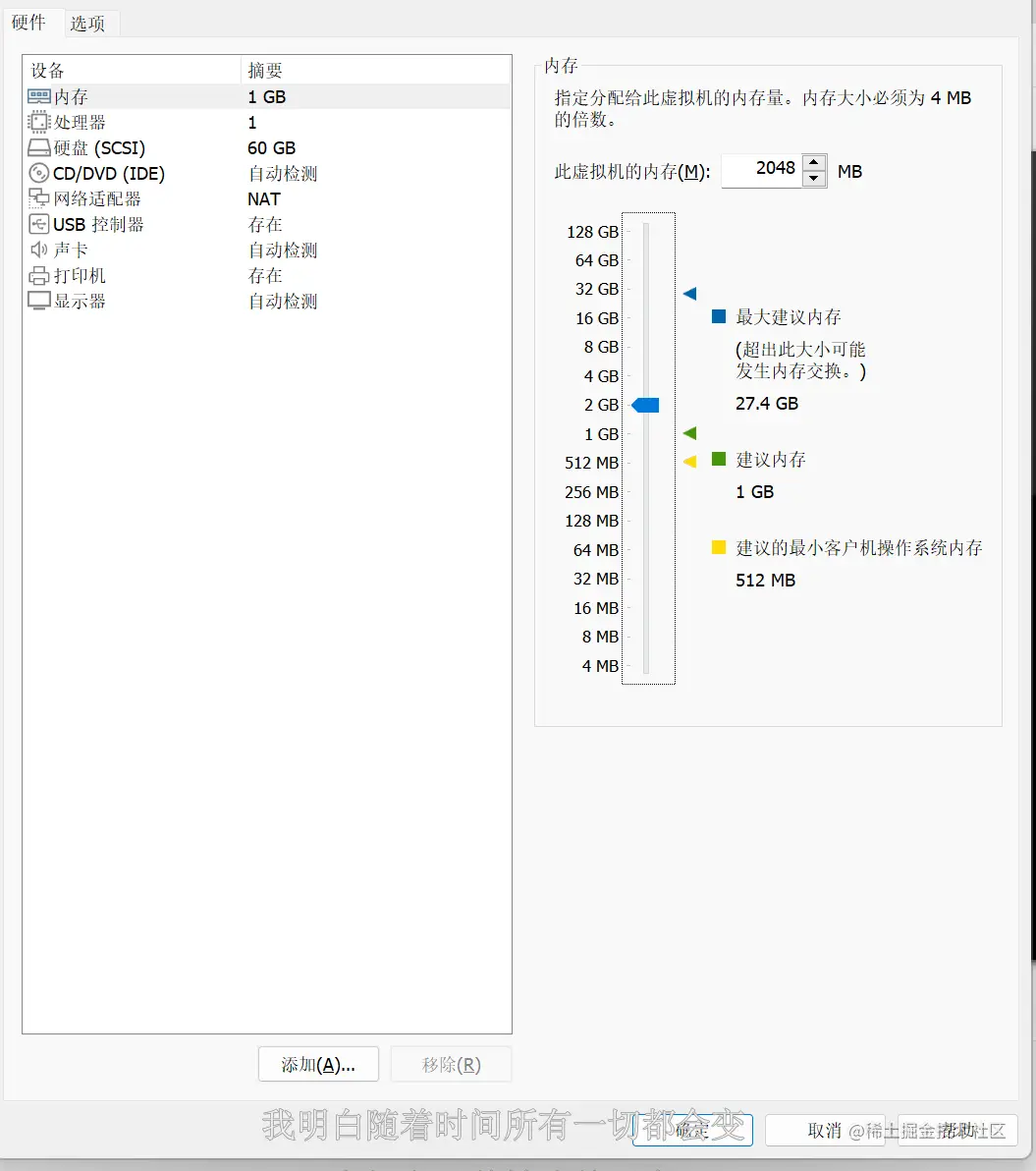The image size is (1036, 1171).
Task: Click the CD/DVD (IDE) 自动检测 summary
Action: (x=283, y=174)
